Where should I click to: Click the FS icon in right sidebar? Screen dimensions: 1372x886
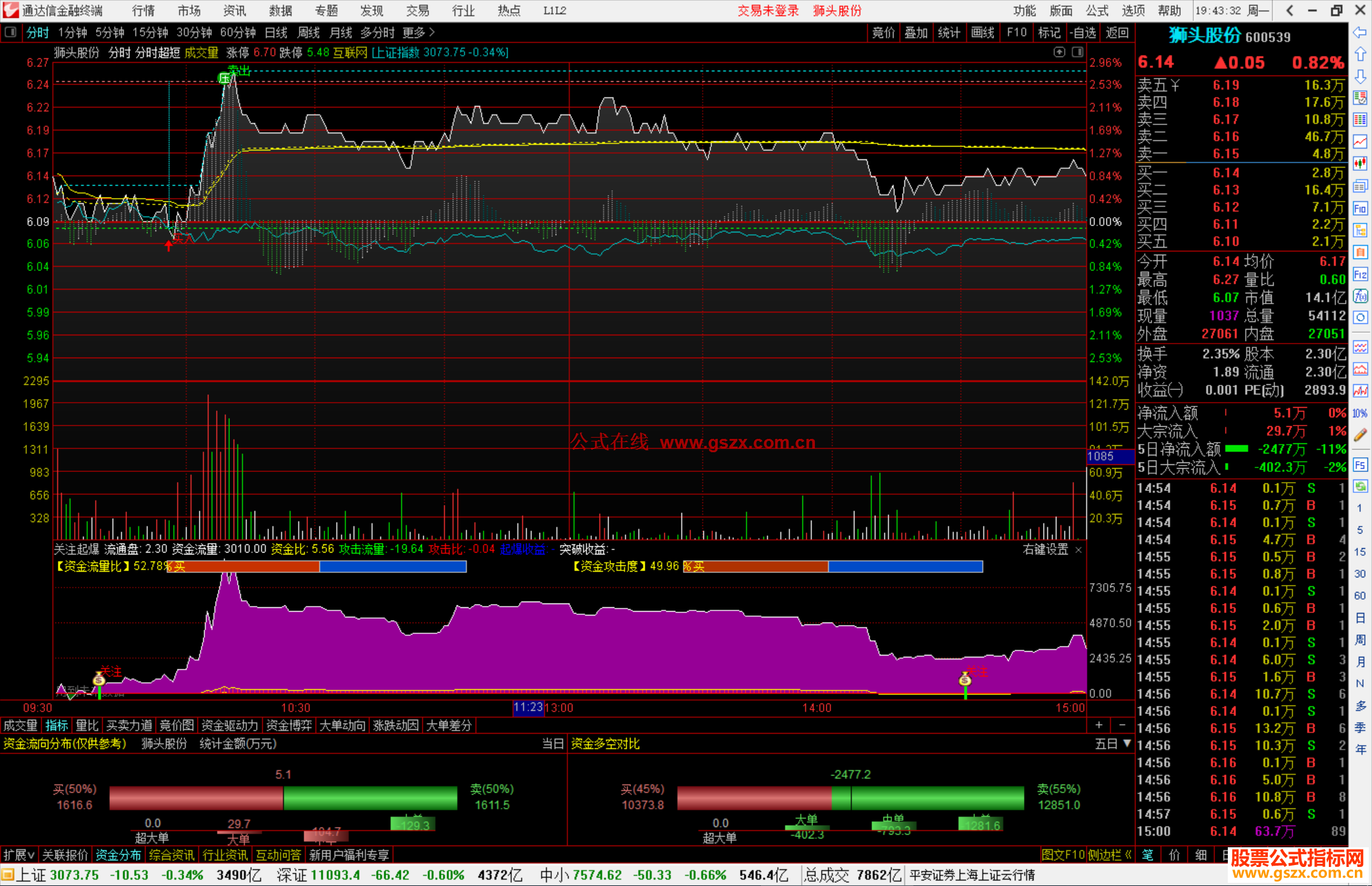1360,465
